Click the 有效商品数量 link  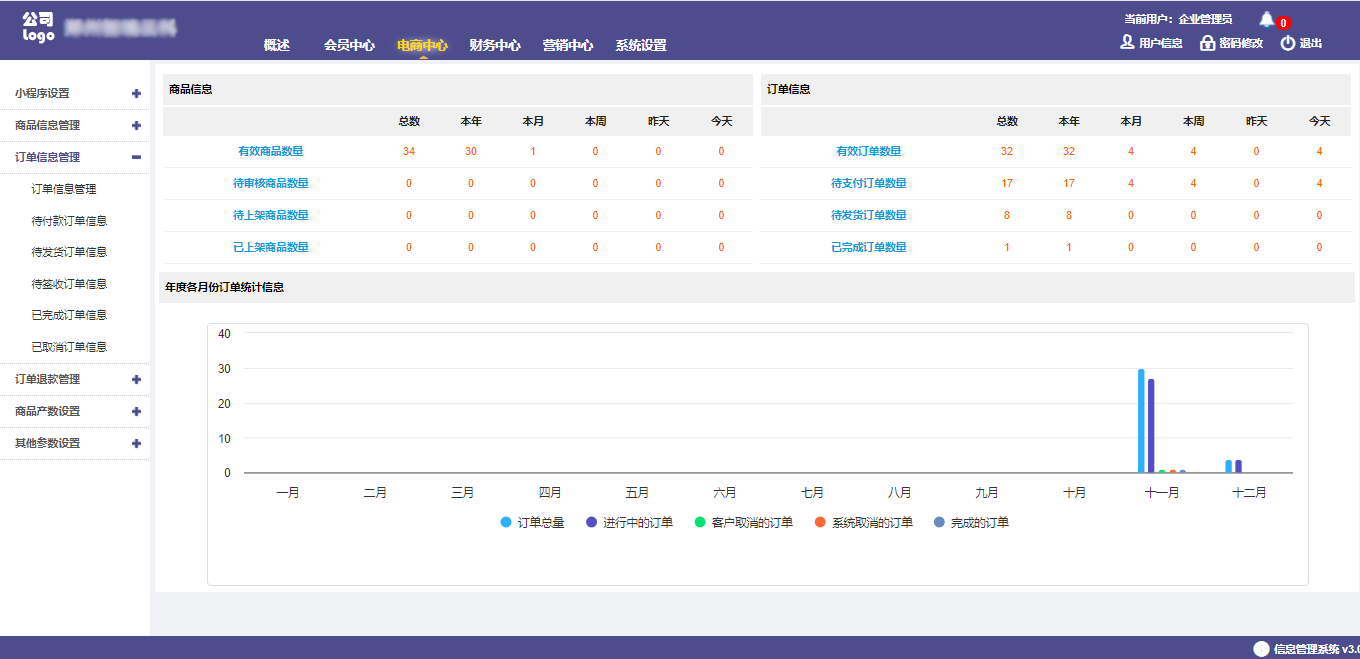[x=270, y=151]
